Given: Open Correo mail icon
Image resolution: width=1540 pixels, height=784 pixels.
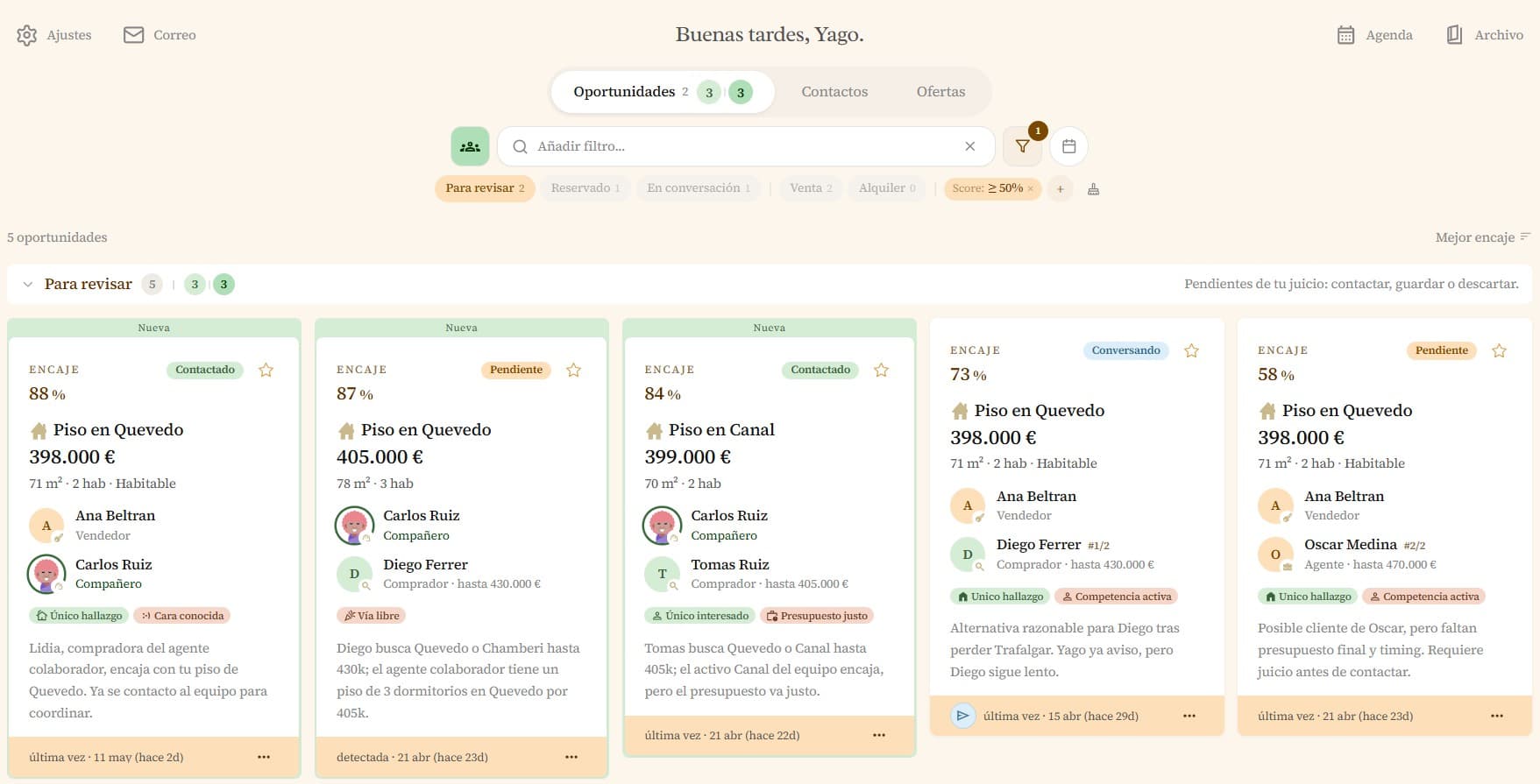Looking at the screenshot, I should [133, 35].
